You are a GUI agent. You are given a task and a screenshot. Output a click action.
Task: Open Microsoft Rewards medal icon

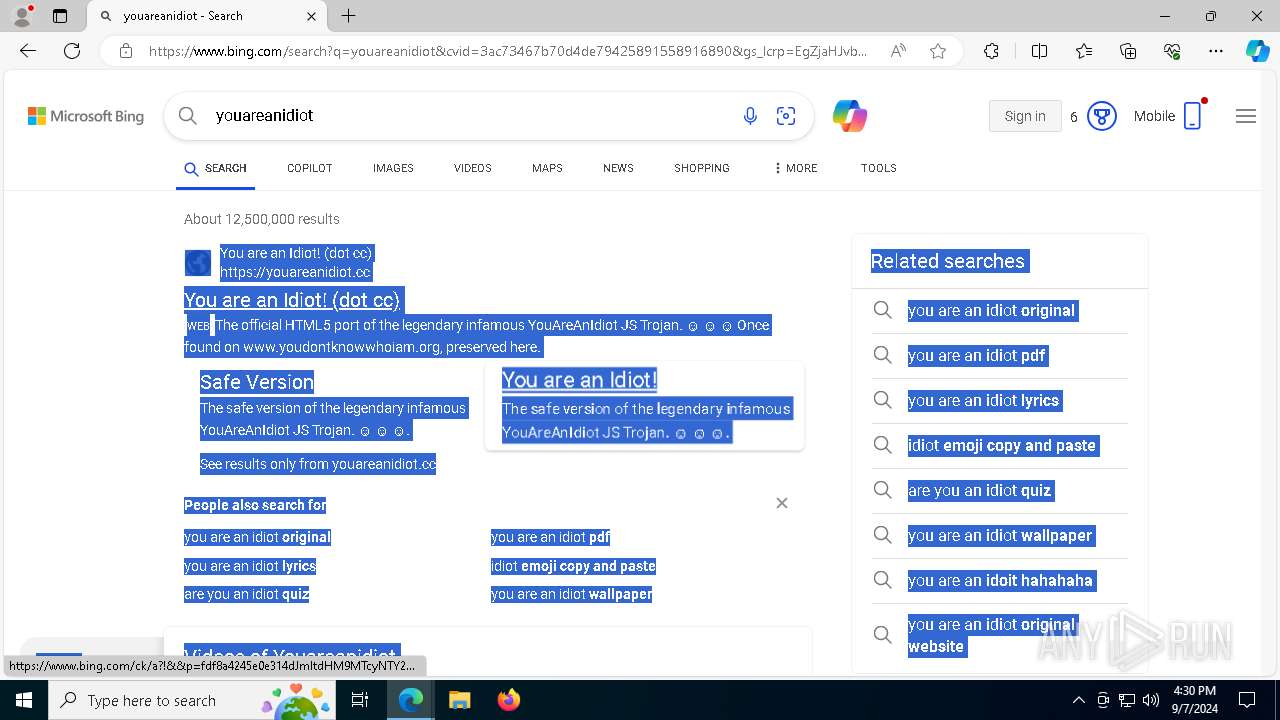[x=1101, y=116]
